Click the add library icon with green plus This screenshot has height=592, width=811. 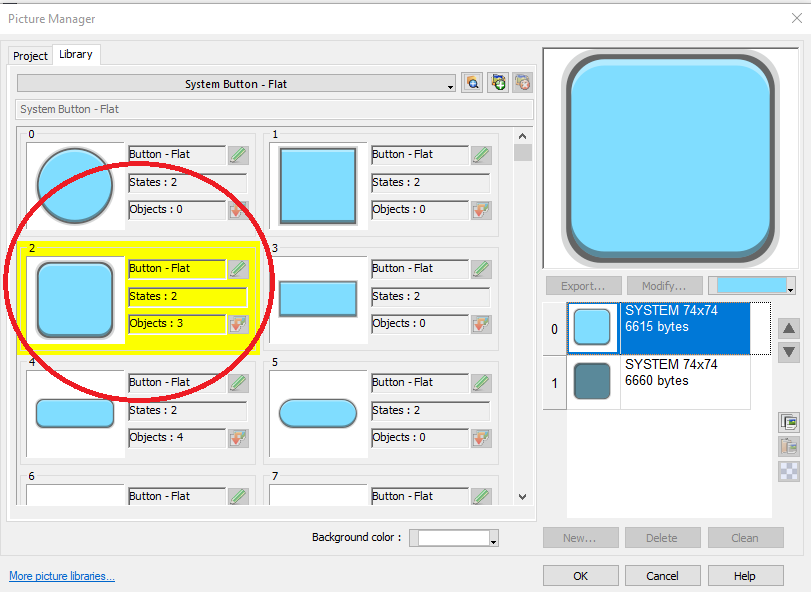pos(497,84)
